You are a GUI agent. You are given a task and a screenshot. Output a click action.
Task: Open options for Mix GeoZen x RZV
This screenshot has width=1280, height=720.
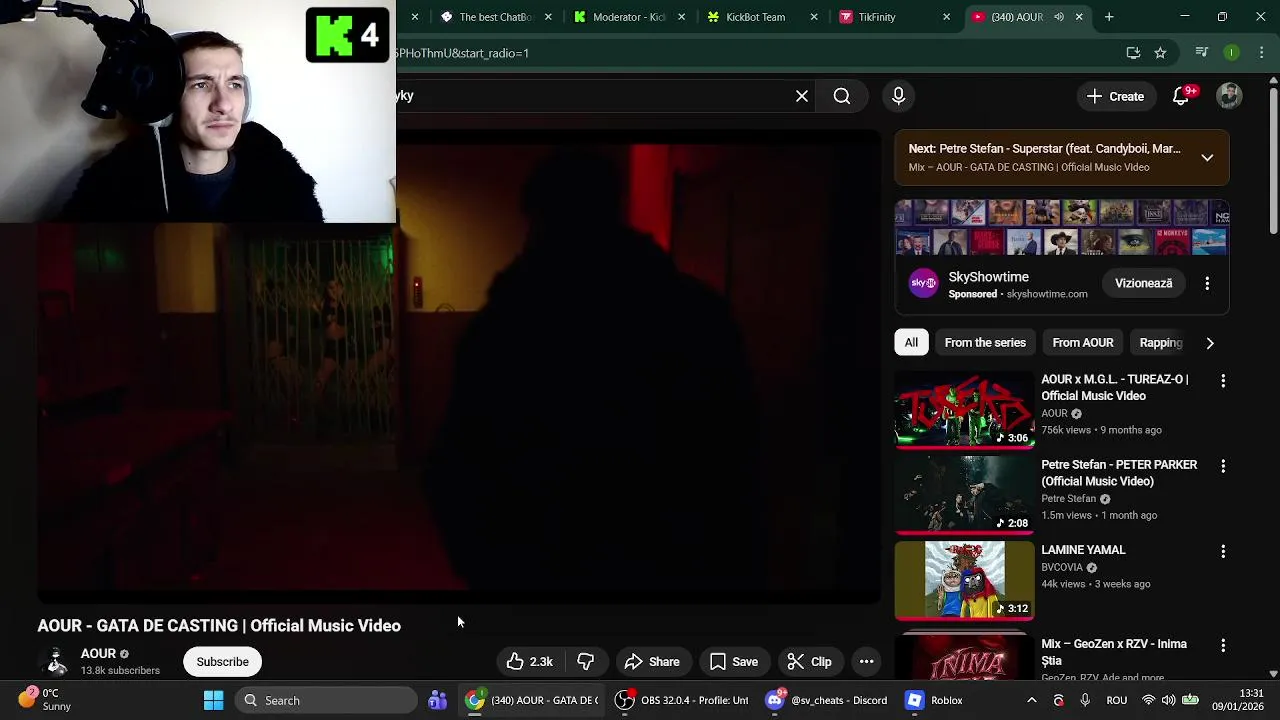point(1223,646)
